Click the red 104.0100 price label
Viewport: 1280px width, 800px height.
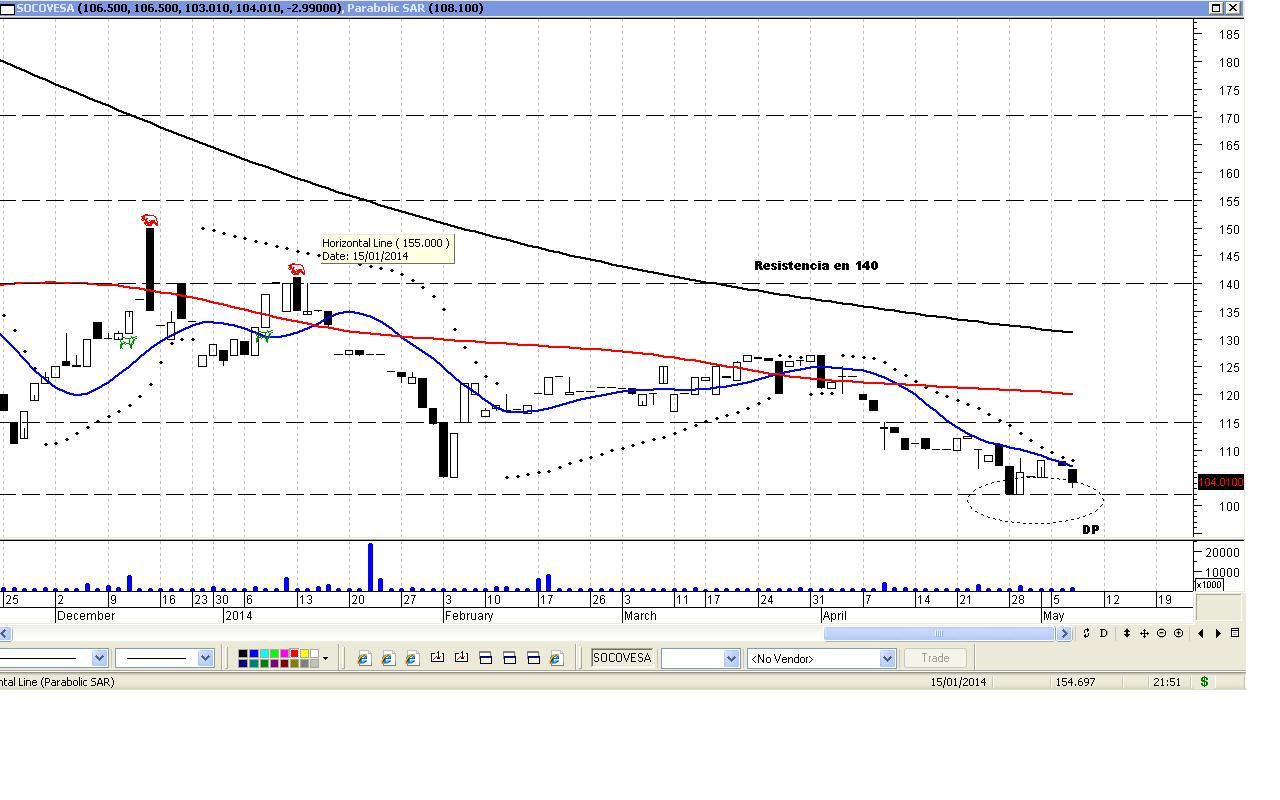pyautogui.click(x=1220, y=483)
